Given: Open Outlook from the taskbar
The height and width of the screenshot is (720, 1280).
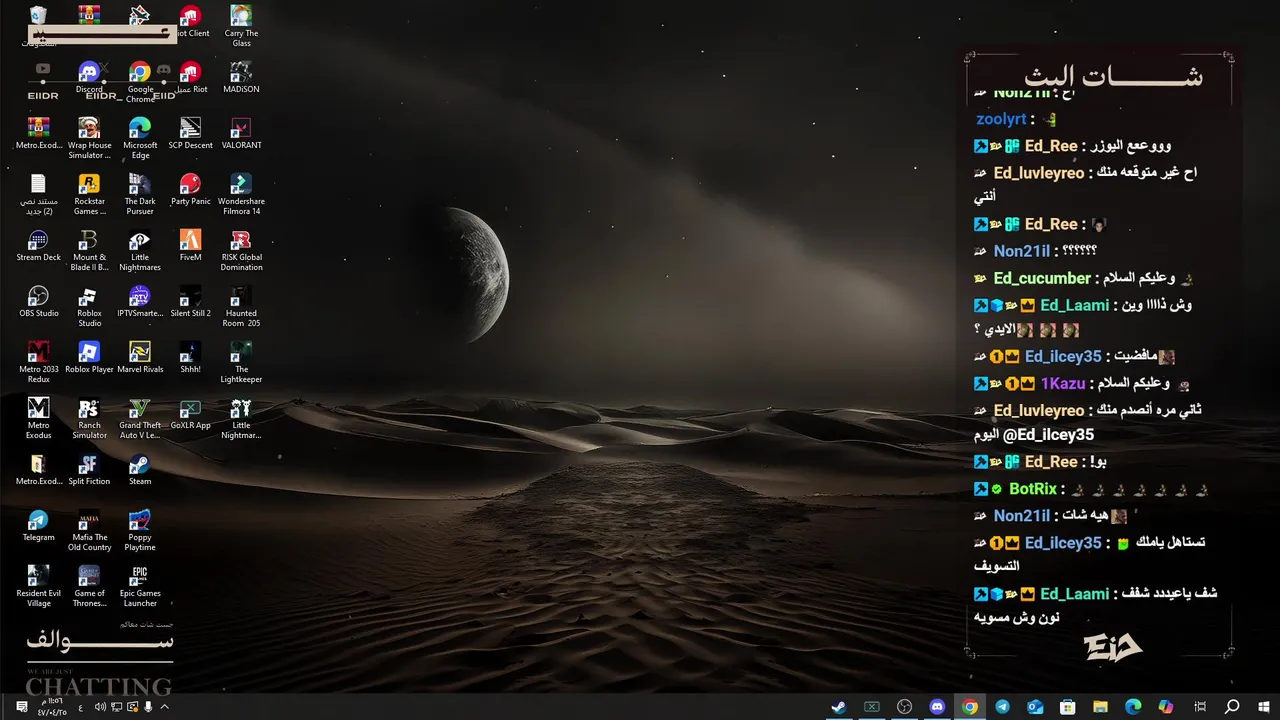Looking at the screenshot, I should (x=1035, y=707).
